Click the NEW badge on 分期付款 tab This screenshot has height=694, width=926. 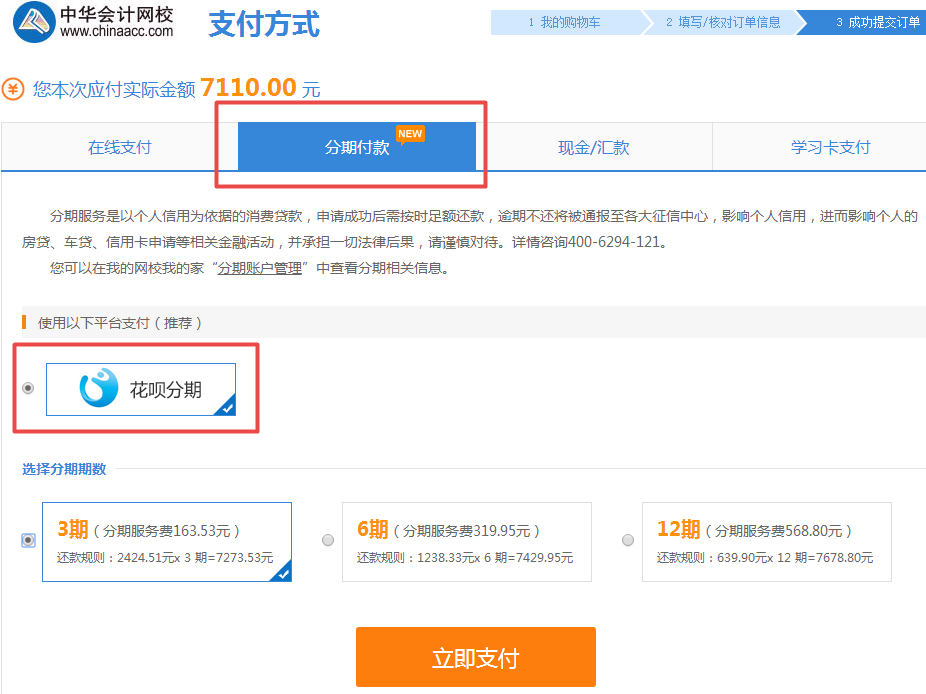(x=410, y=134)
